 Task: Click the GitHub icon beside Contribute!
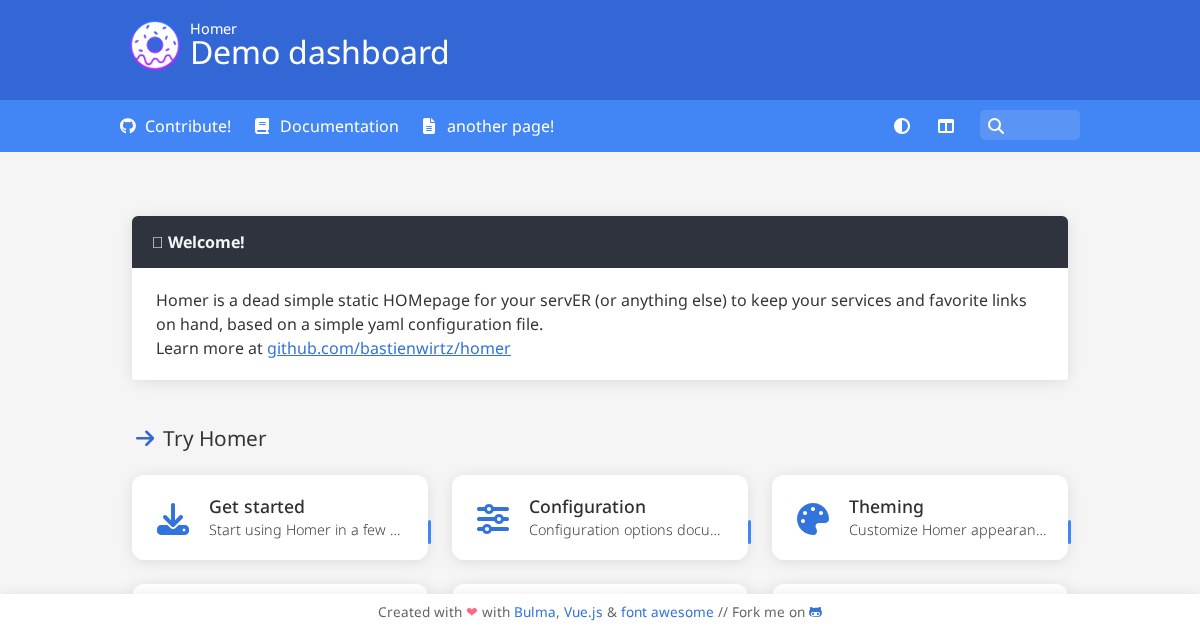point(128,126)
